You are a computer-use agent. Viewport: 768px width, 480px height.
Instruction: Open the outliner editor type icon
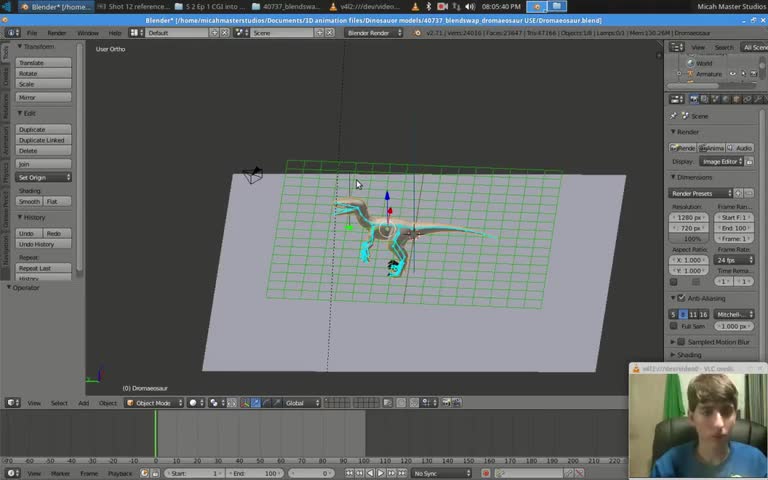coord(677,47)
